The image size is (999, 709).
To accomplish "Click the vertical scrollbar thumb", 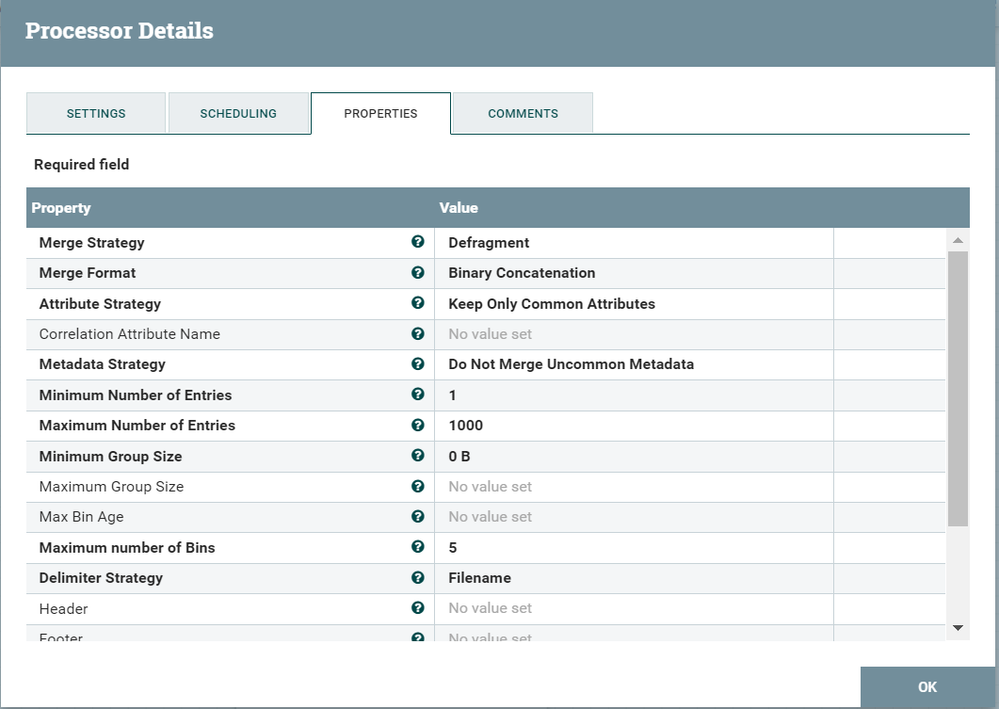I will (957, 388).
